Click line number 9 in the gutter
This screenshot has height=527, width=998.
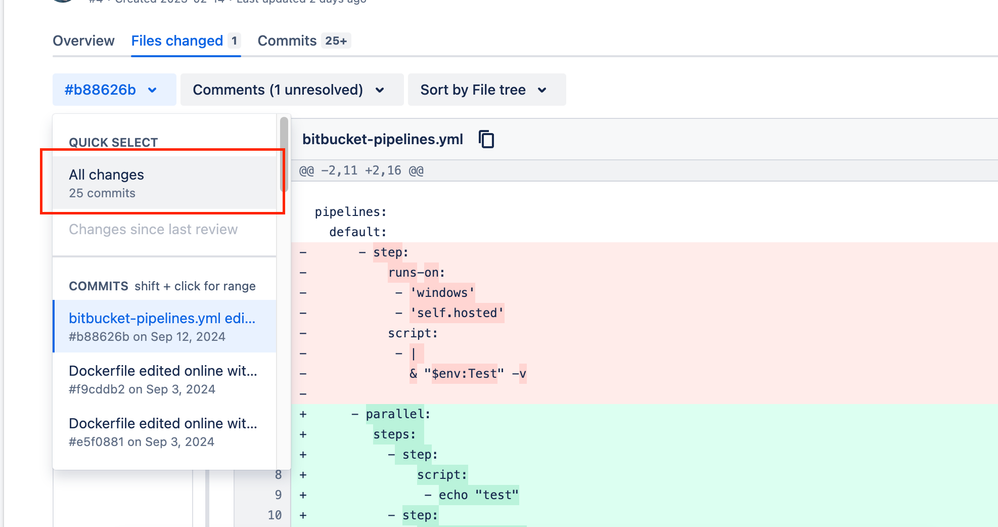(x=278, y=495)
